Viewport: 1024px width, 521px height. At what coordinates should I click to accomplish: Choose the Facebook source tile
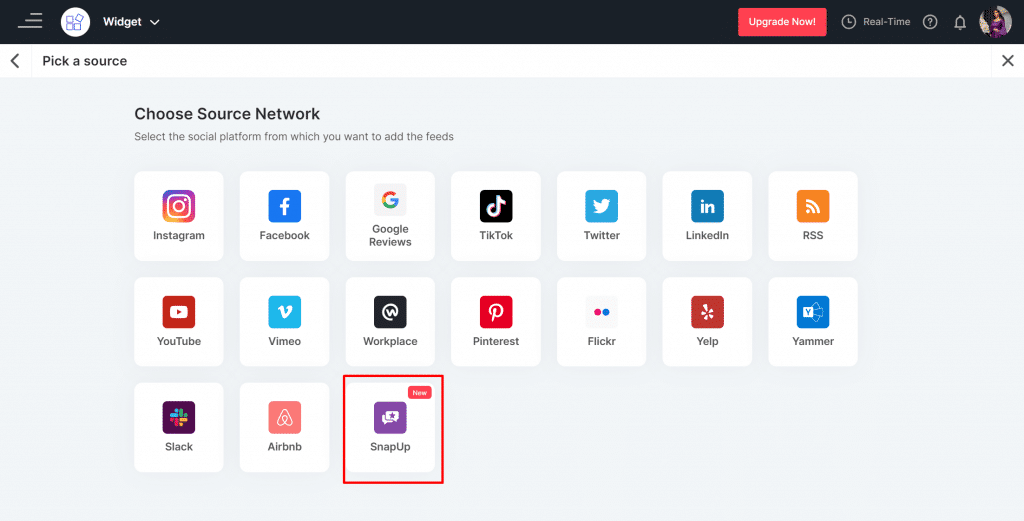(284, 215)
